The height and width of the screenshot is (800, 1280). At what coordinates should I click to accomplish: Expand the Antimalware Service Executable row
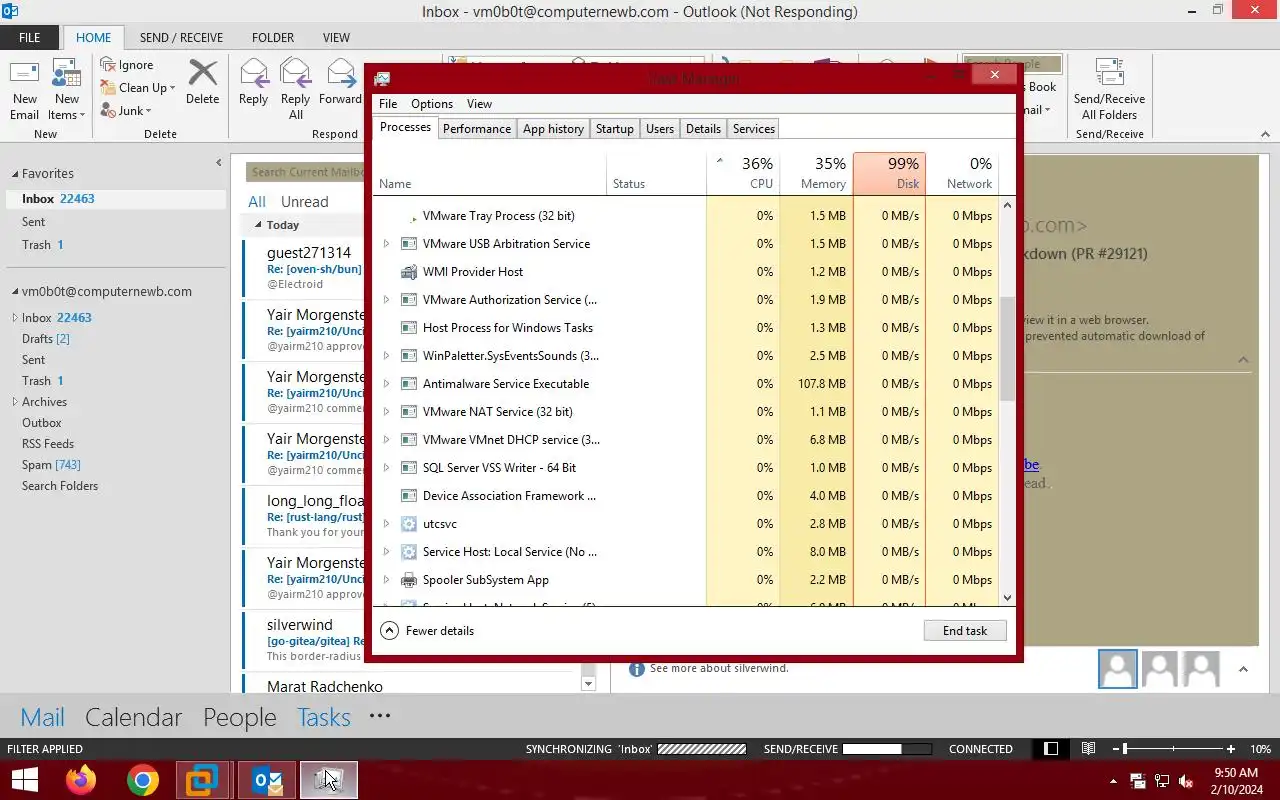point(387,384)
